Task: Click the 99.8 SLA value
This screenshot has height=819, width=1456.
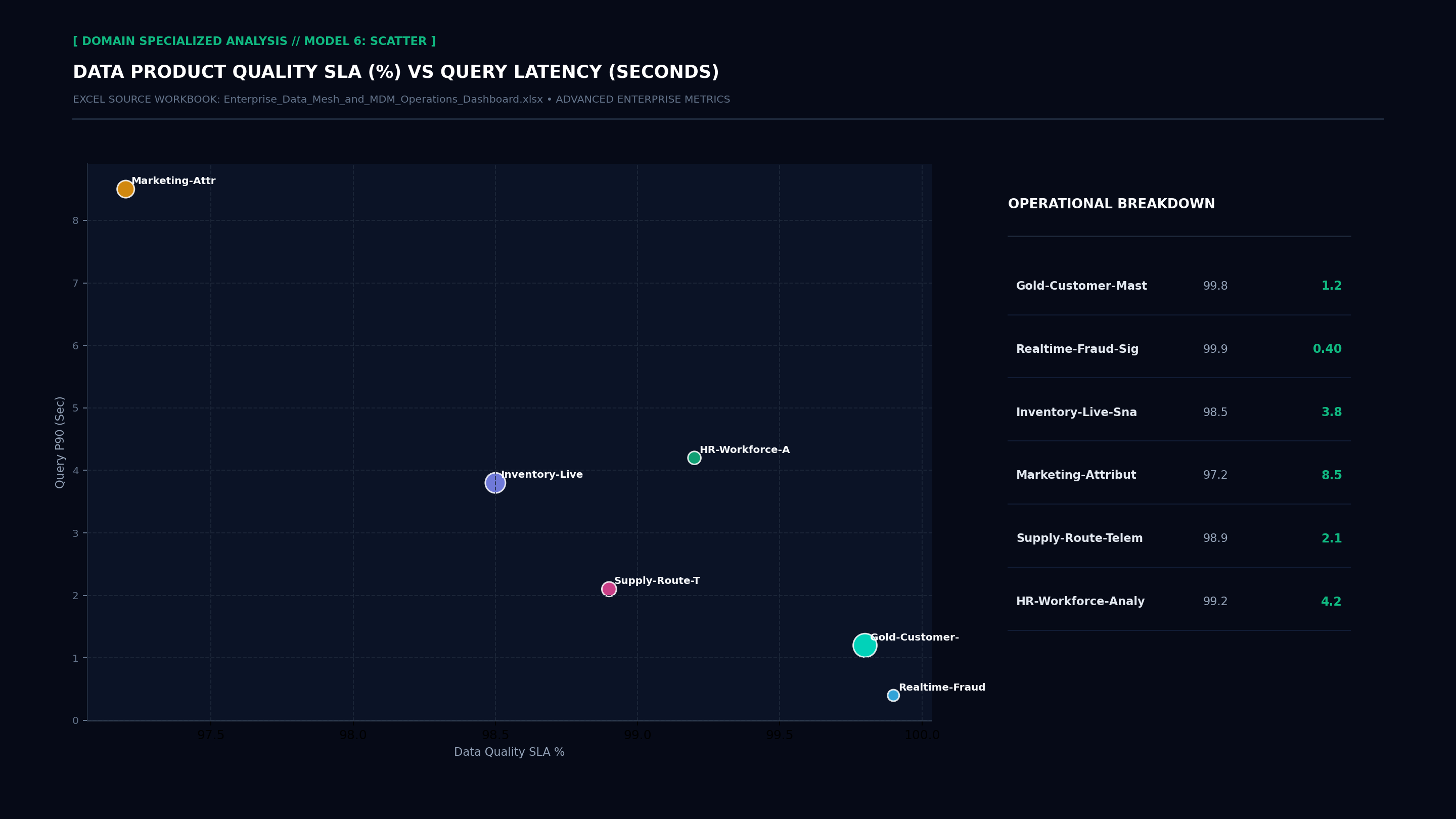Action: click(1215, 286)
